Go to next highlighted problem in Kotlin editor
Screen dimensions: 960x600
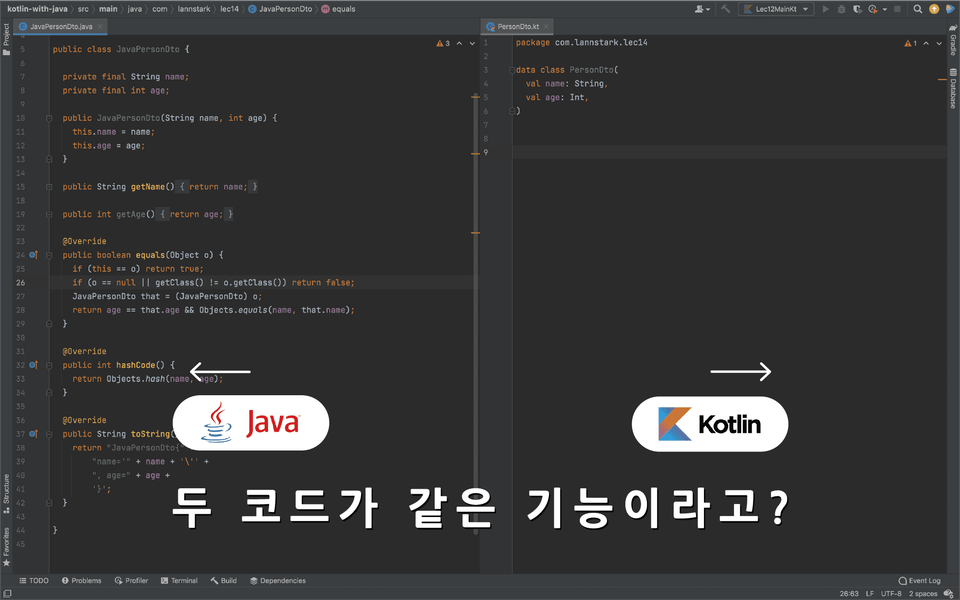[939, 43]
